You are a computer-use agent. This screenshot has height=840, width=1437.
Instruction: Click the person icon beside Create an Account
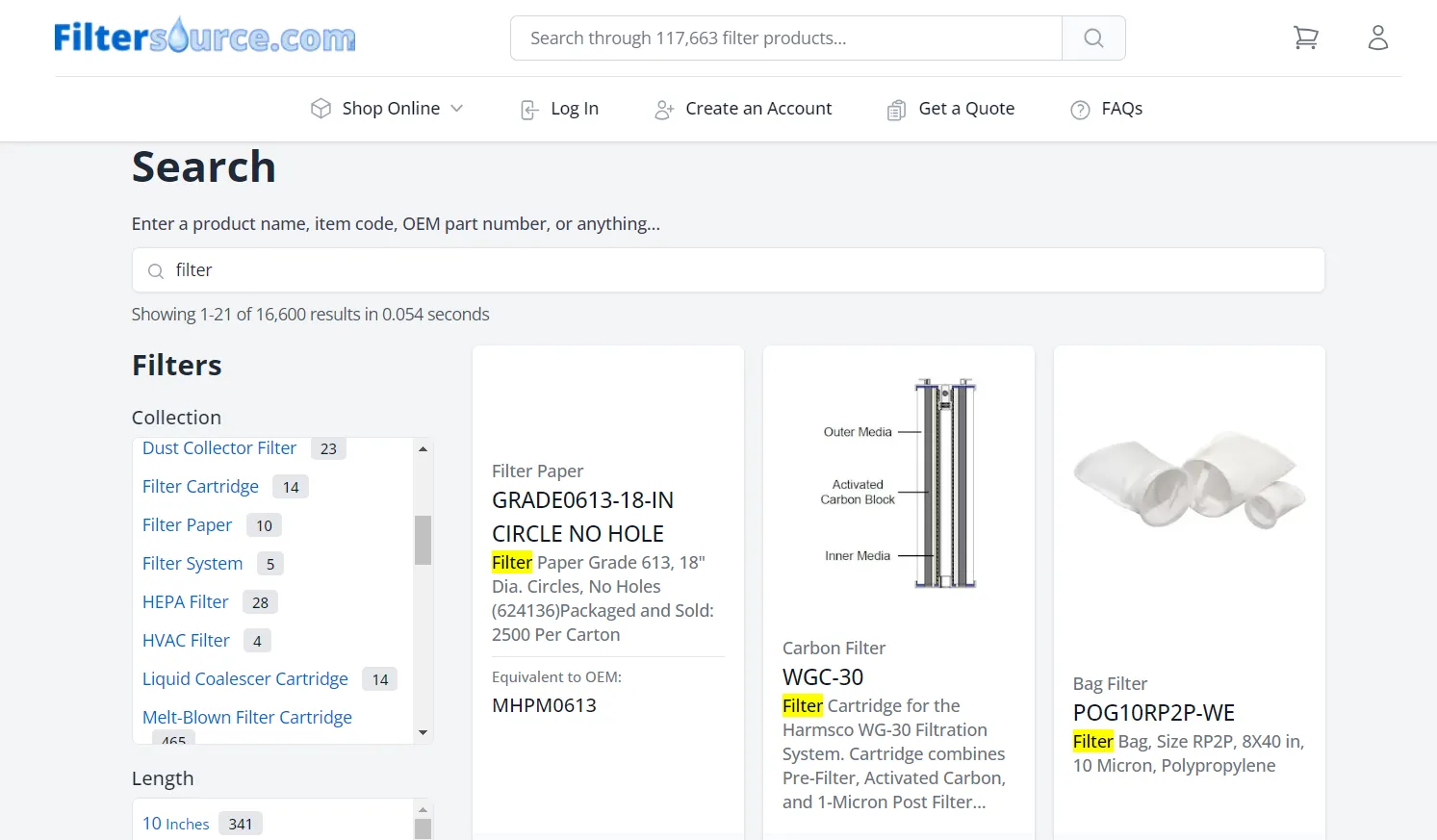(662, 109)
